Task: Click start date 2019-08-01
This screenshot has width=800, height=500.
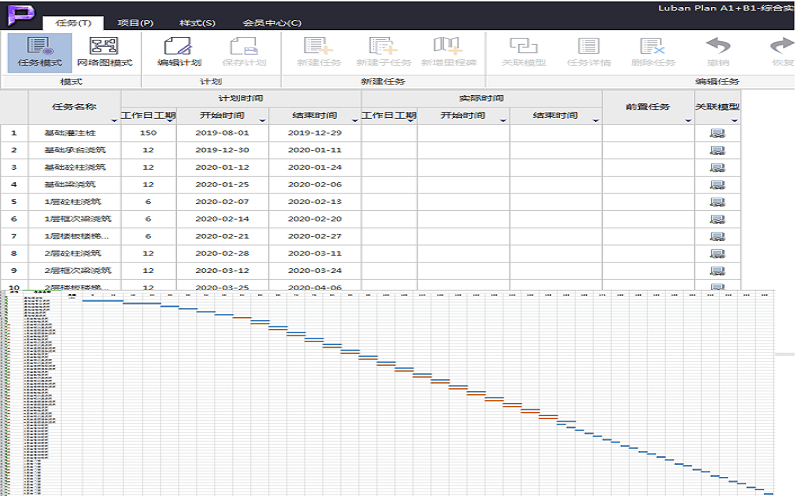Action: tap(222, 133)
